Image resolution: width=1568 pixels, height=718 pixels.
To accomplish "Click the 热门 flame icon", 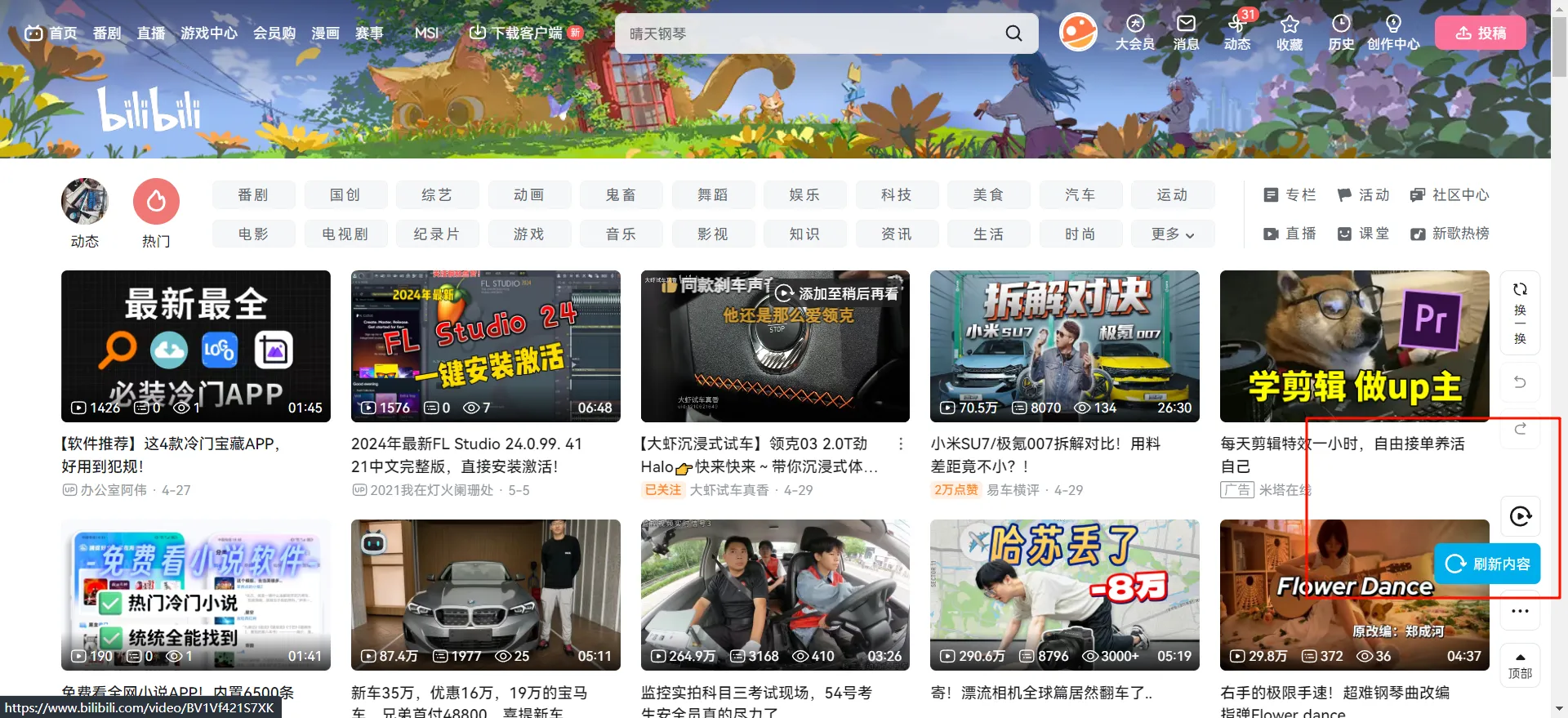I will 156,202.
